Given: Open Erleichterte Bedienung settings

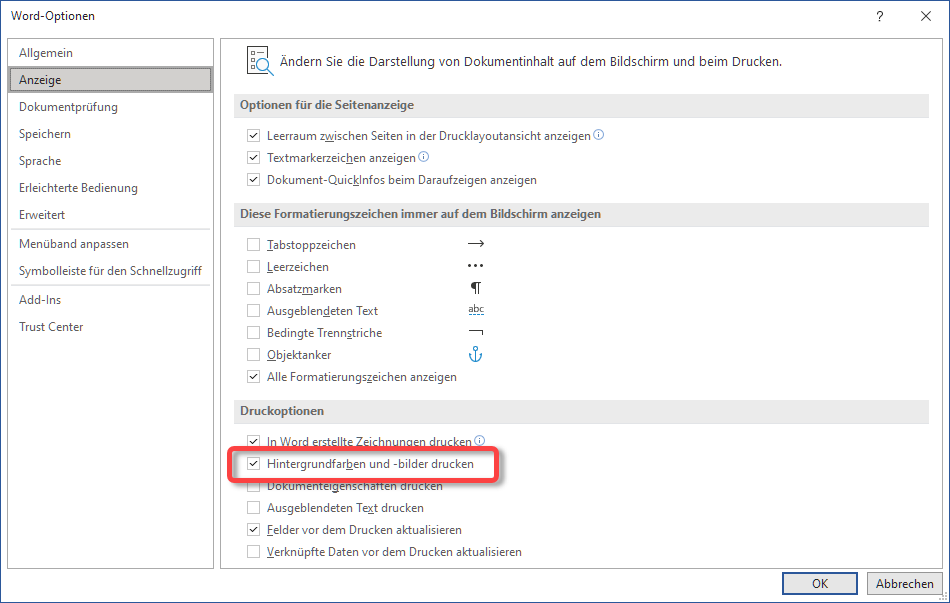Looking at the screenshot, I should (110, 188).
